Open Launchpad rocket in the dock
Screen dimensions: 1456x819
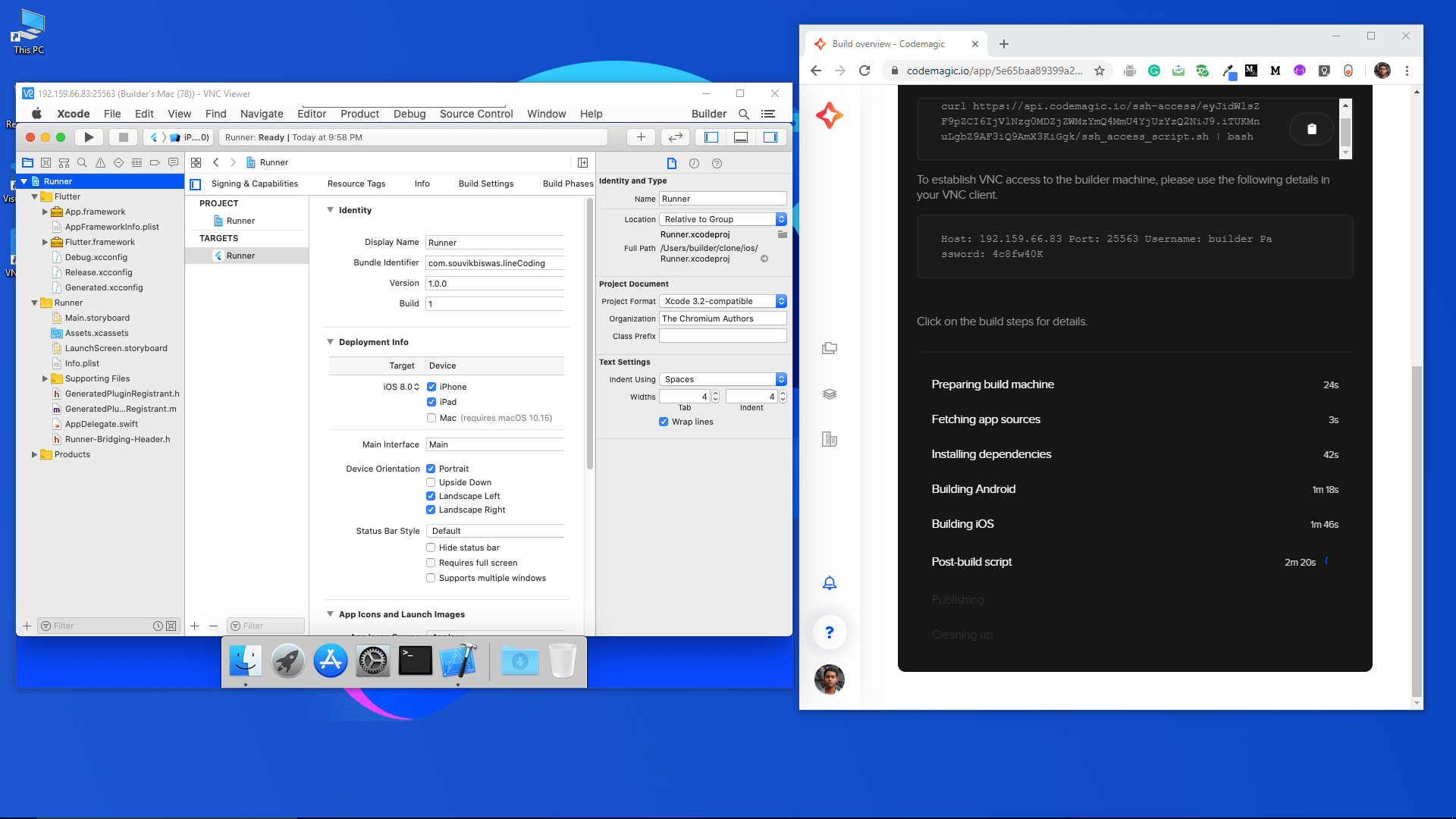coord(288,661)
